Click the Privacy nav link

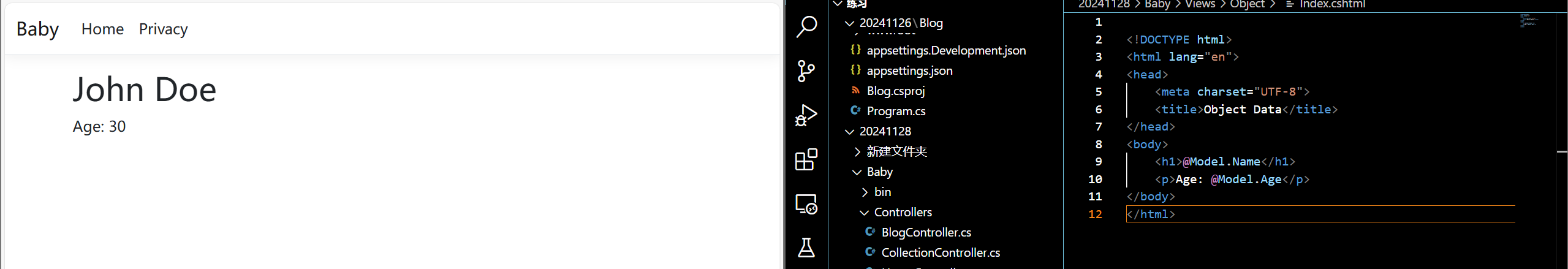pos(163,29)
